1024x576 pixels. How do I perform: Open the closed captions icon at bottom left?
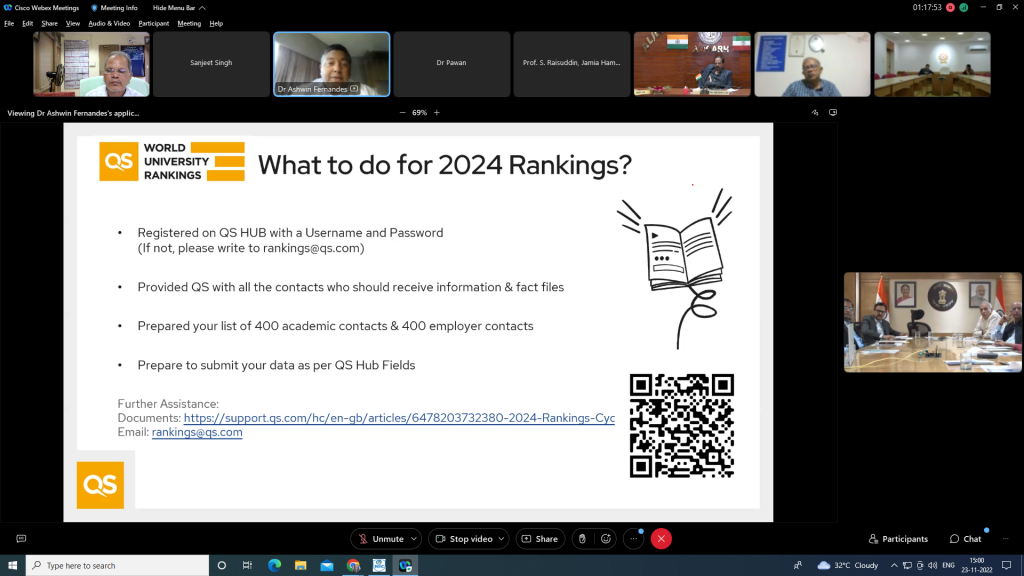21,539
